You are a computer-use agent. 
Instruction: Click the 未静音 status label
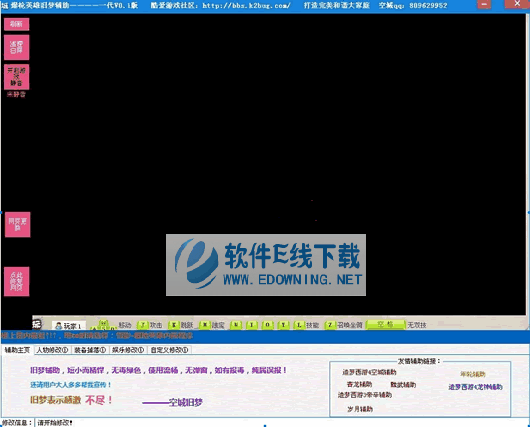click(16, 94)
